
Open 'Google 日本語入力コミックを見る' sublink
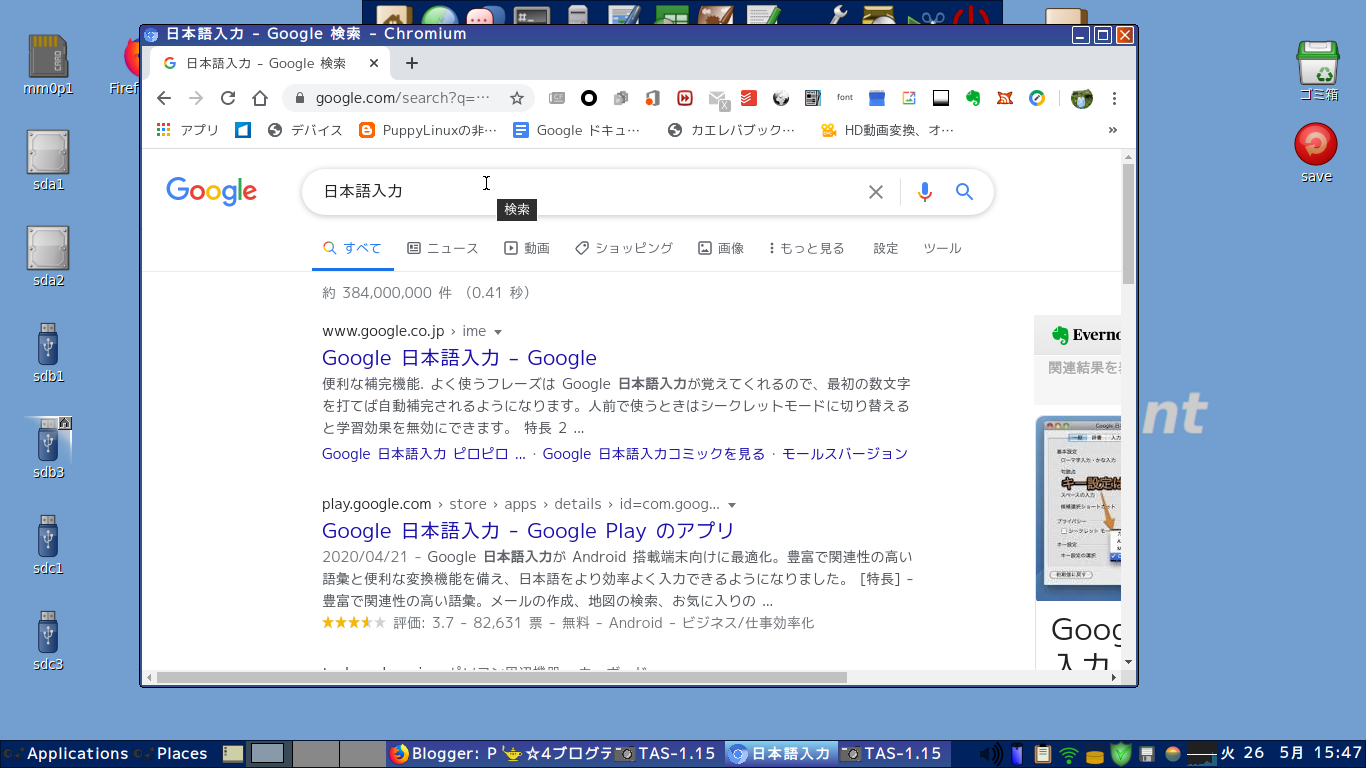[x=654, y=454]
